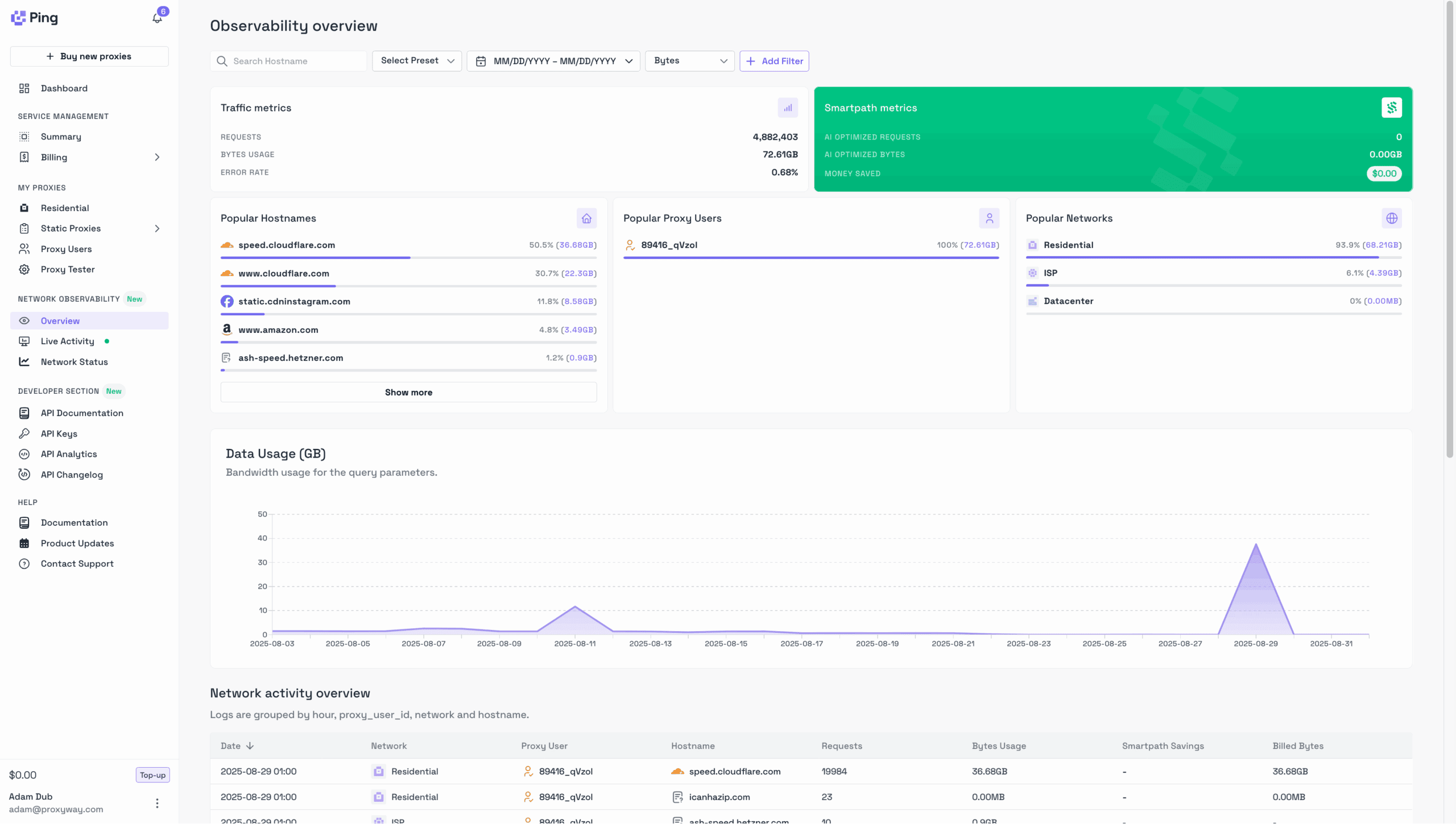Click the Popular Networks globe icon
Viewport: 1456px width, 824px height.
coord(1391,219)
